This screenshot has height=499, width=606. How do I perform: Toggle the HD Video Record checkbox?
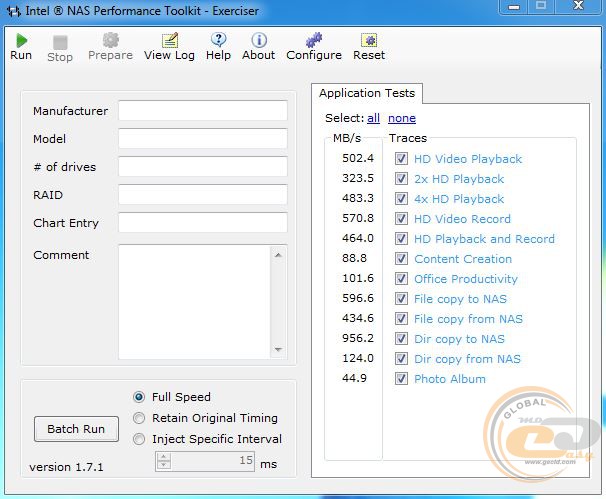(401, 219)
